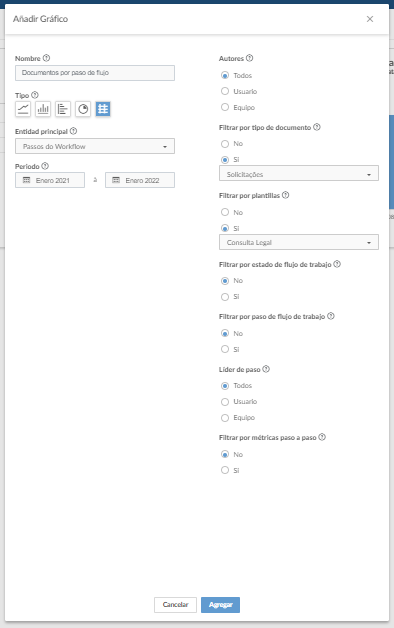This screenshot has width=394, height=628.
Task: Open the Consulta Legal template dropdown
Action: [299, 242]
